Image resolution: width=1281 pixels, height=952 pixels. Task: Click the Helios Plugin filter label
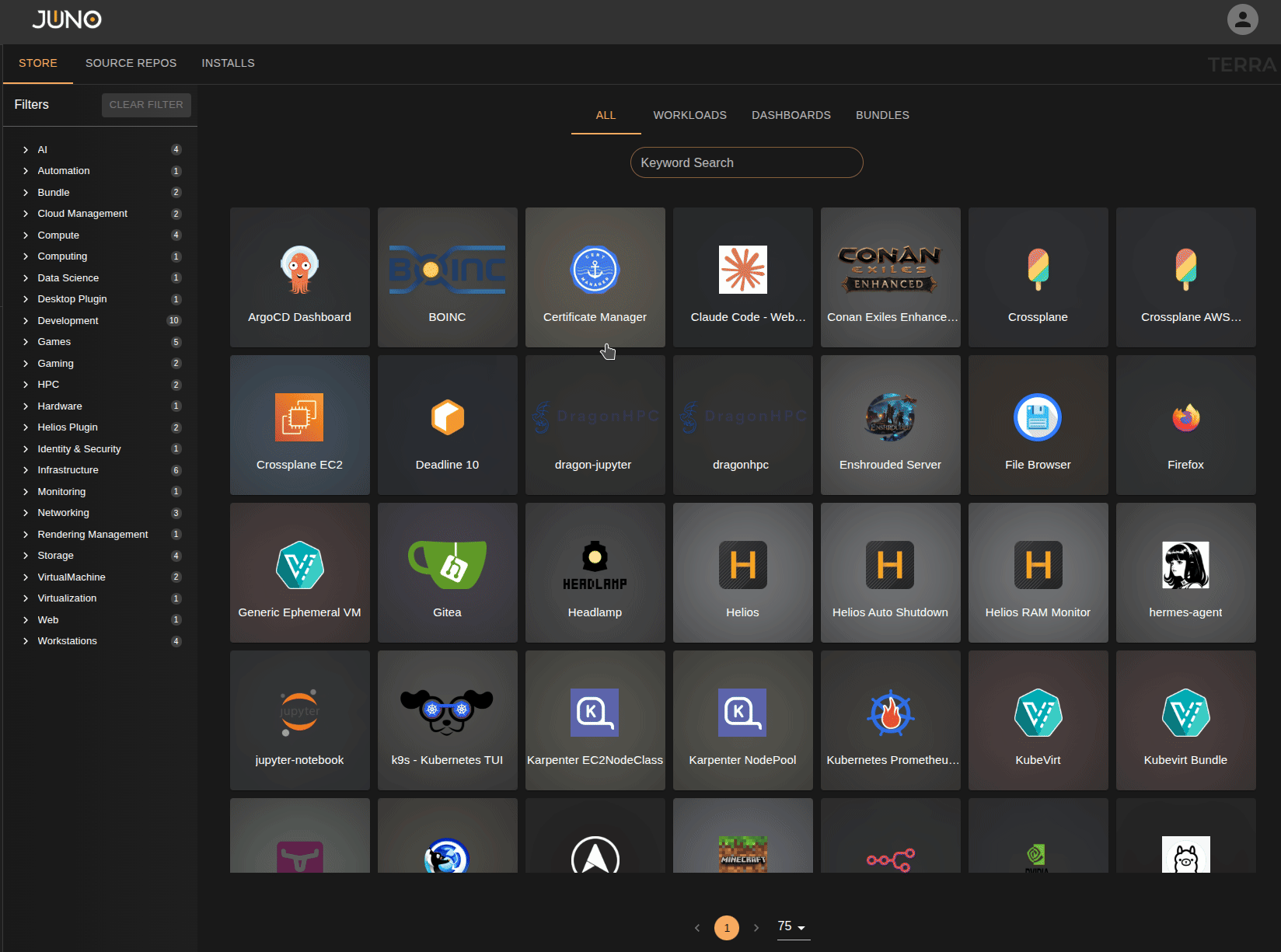click(68, 427)
